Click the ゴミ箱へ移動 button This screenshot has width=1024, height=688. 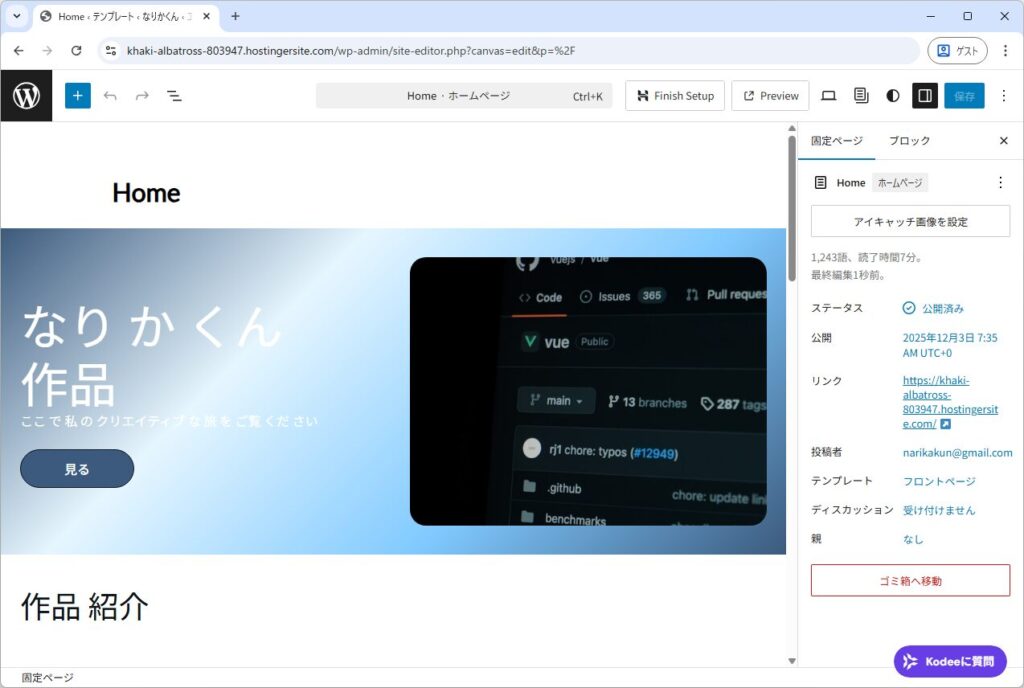click(x=910, y=581)
